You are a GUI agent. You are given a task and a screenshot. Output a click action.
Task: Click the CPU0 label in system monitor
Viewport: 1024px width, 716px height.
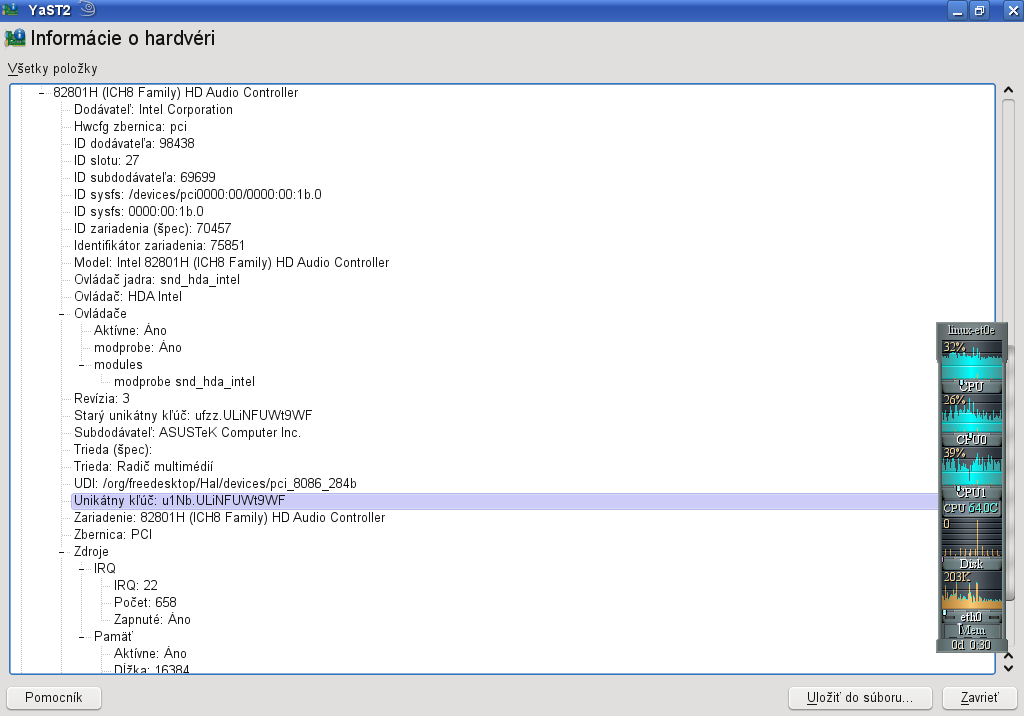tap(971, 439)
